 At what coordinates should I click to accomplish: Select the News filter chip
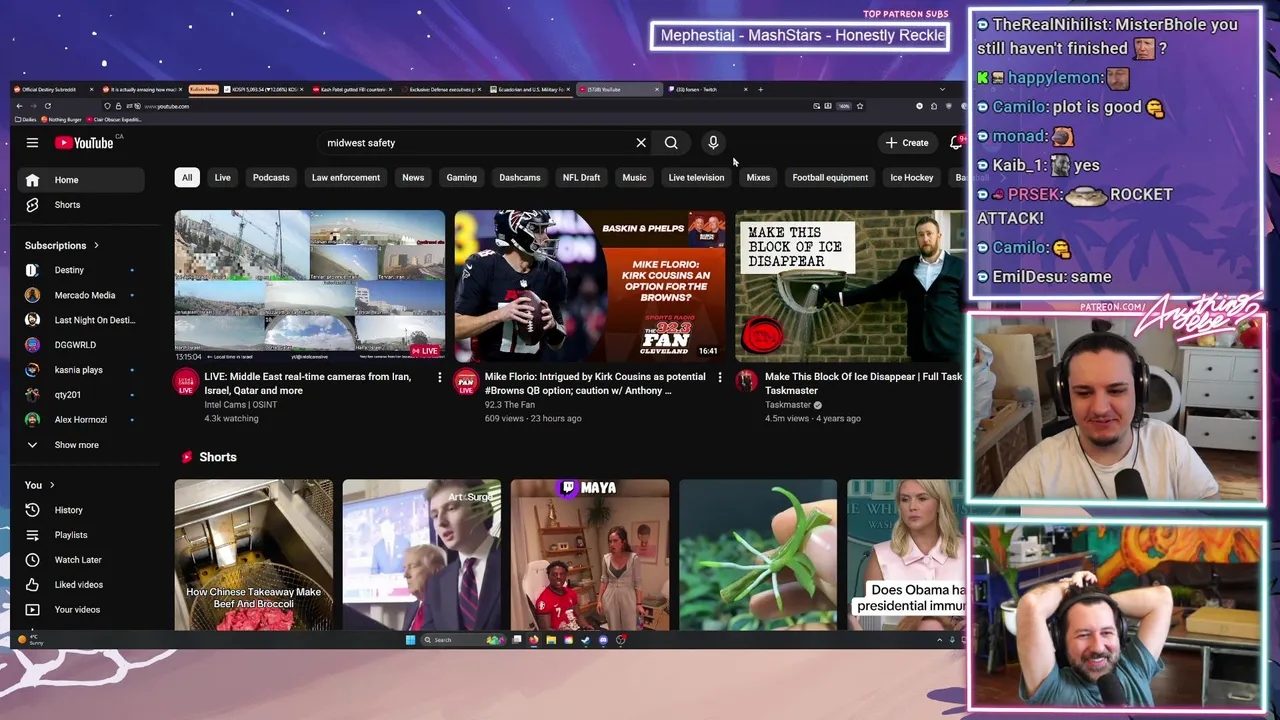pyautogui.click(x=413, y=178)
